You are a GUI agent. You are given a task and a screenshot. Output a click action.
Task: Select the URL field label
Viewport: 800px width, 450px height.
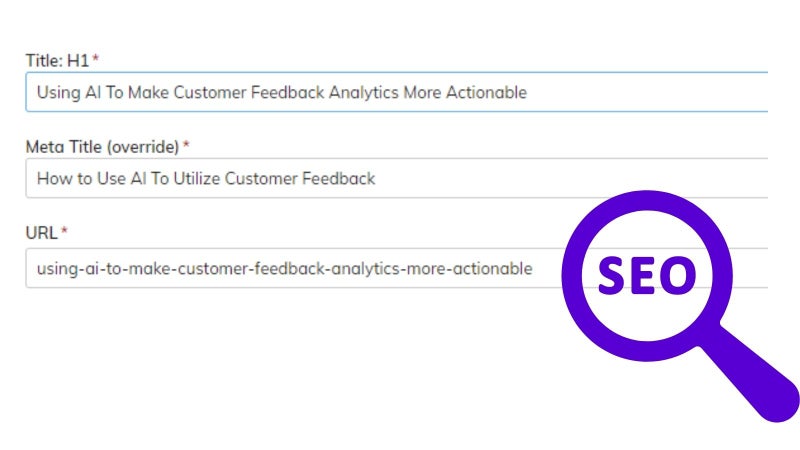41,233
